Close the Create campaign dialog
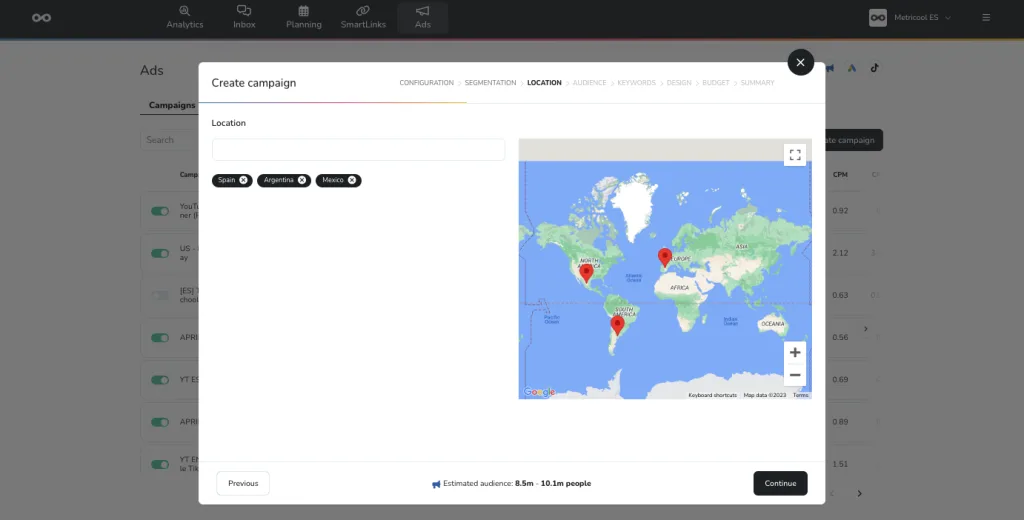 coord(801,62)
